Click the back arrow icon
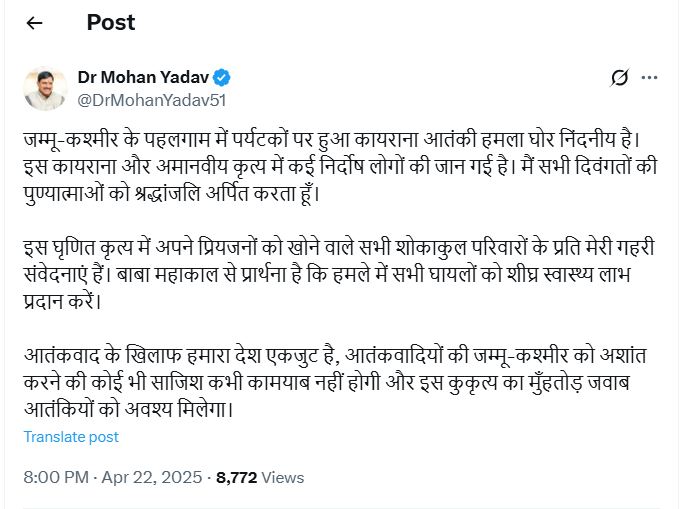This screenshot has height=509, width=686. tap(35, 22)
